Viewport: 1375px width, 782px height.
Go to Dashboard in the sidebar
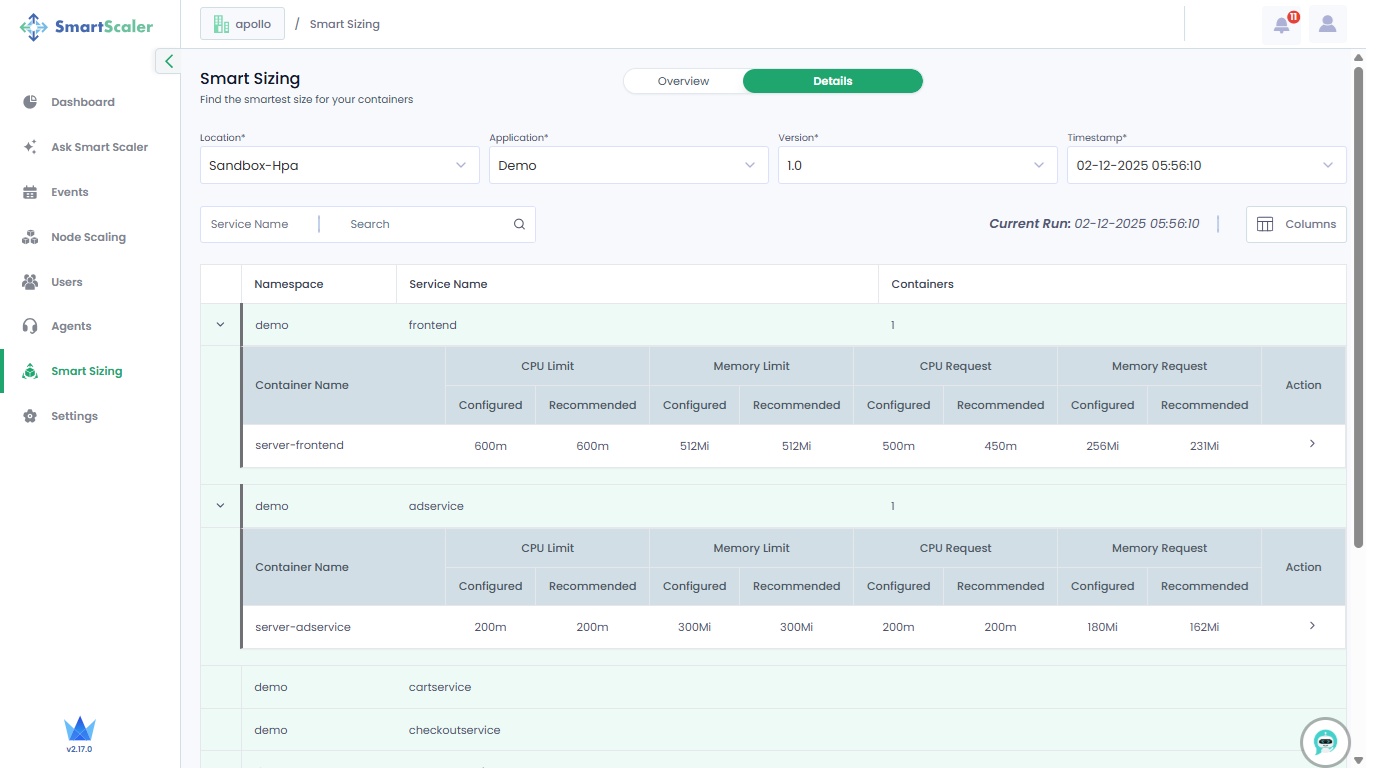click(x=82, y=102)
